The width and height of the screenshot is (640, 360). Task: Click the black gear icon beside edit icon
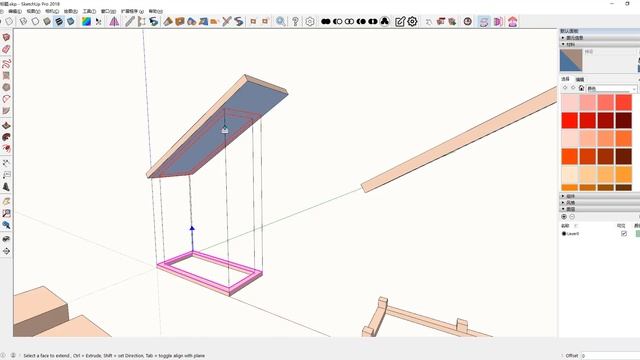[412, 21]
